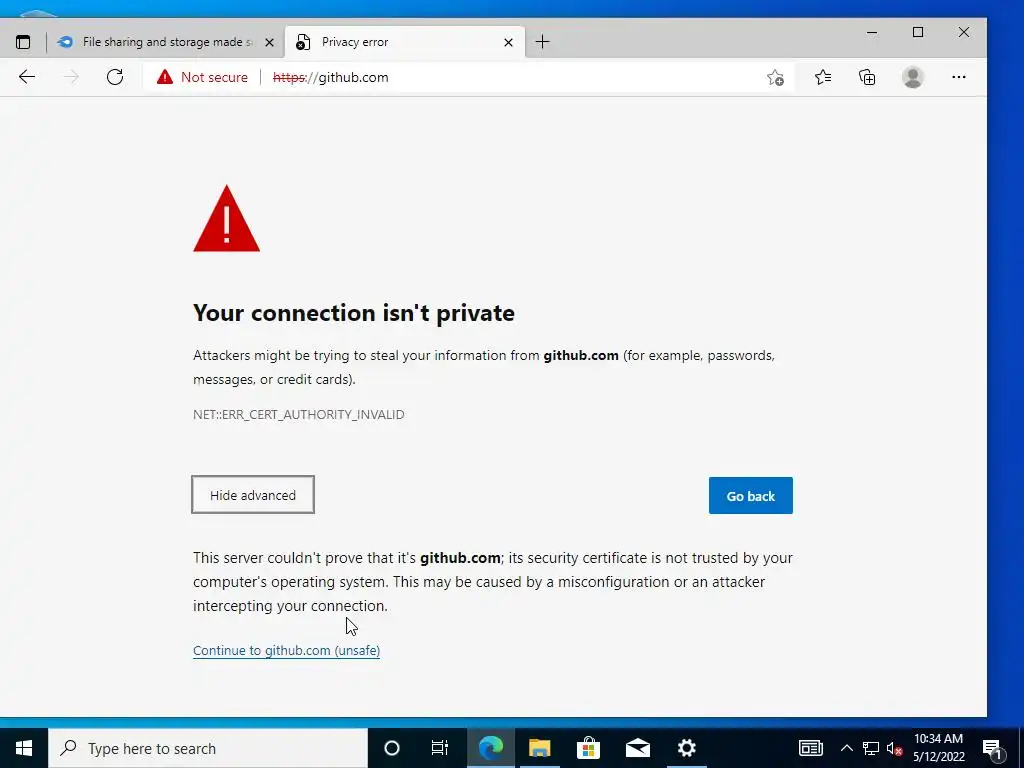Viewport: 1024px width, 768px height.
Task: Click the blue Go back button
Action: [750, 496]
